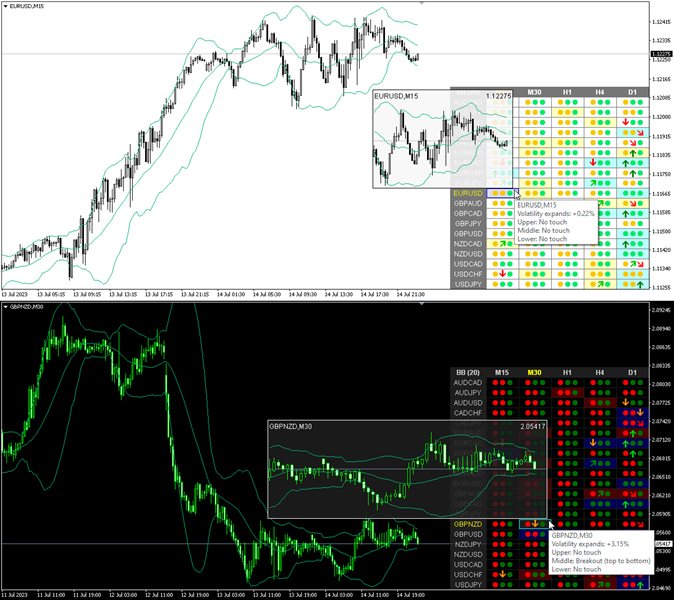This screenshot has height=600, width=674.
Task: Select GBPAUD symbol in light dashboard
Action: pos(468,203)
